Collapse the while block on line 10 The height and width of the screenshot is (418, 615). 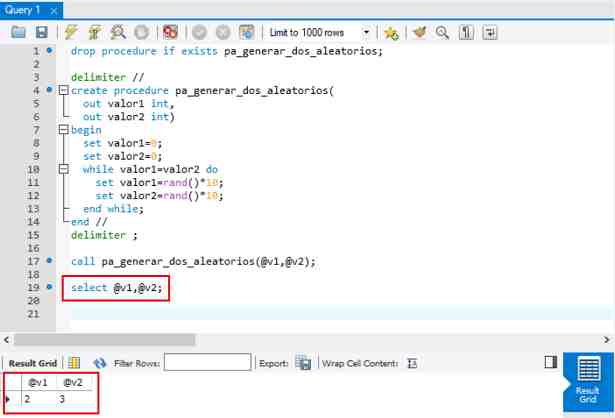(x=63, y=169)
